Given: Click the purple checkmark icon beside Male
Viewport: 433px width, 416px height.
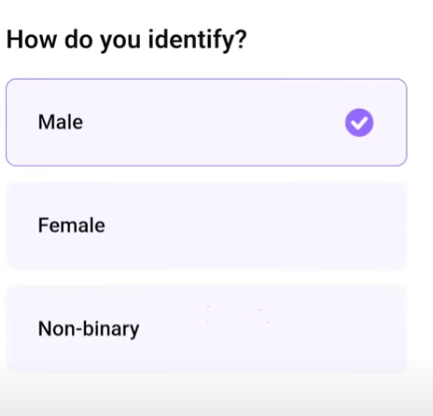Looking at the screenshot, I should tap(359, 122).
